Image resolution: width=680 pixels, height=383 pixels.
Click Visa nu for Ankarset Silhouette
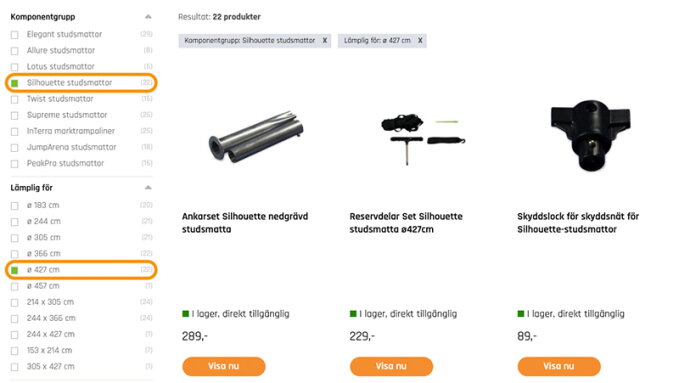click(x=224, y=366)
